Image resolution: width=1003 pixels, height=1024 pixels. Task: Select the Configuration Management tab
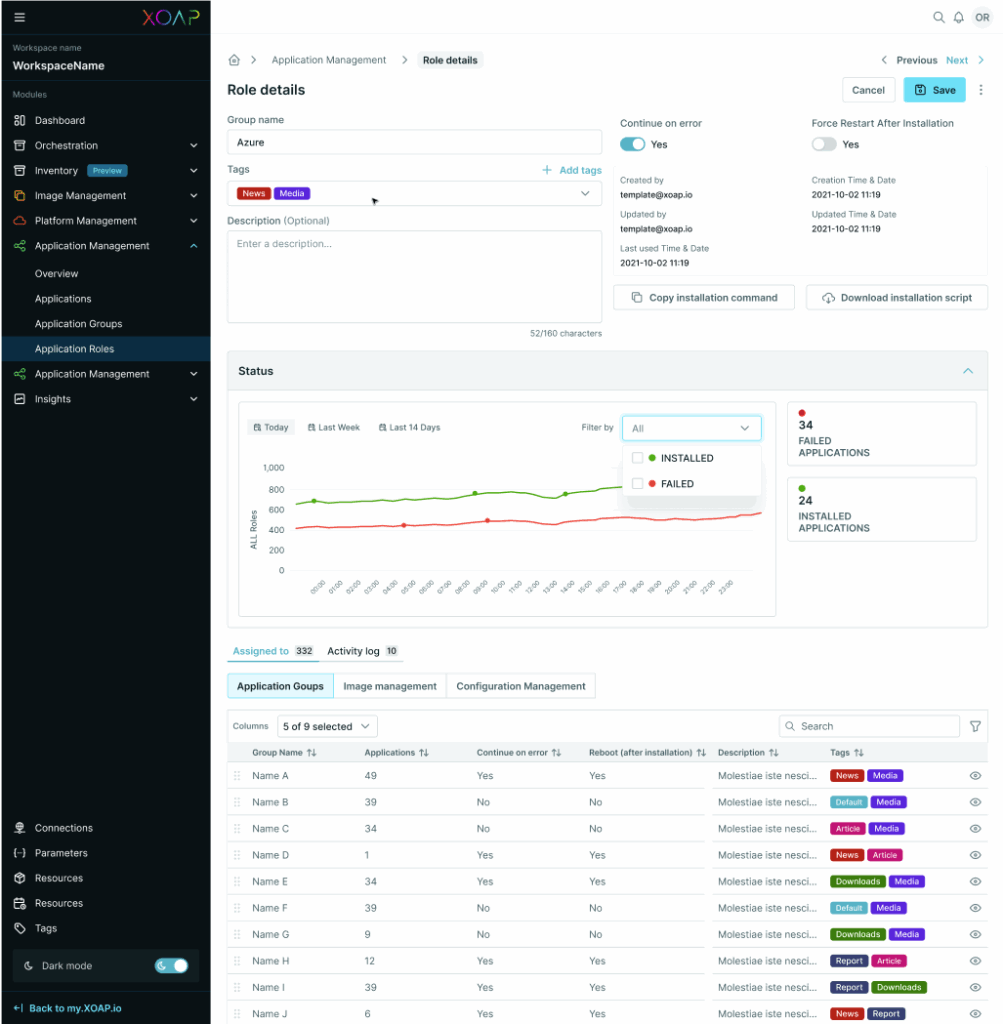click(520, 686)
